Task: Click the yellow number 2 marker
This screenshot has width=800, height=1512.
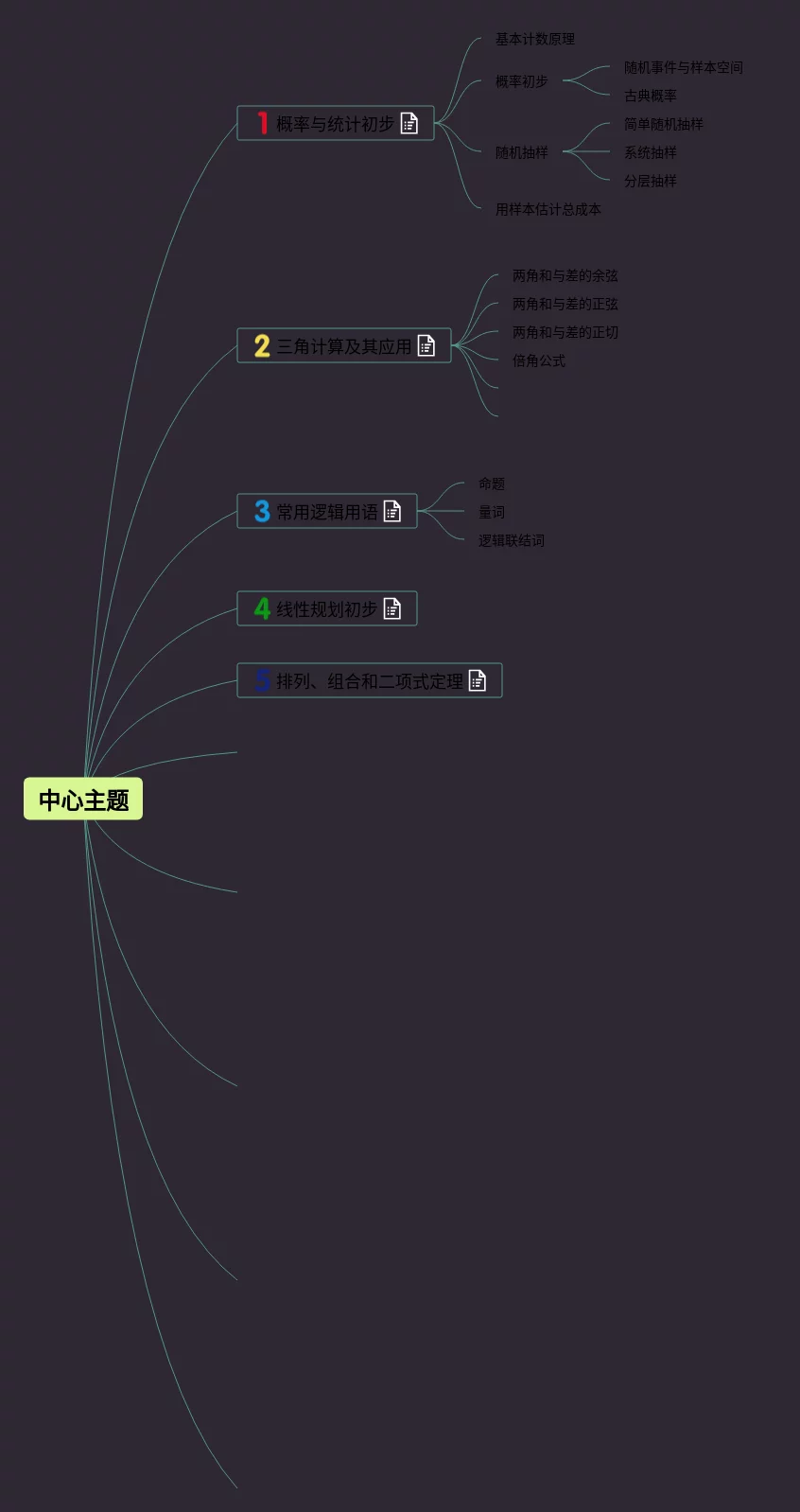Action: click(262, 346)
